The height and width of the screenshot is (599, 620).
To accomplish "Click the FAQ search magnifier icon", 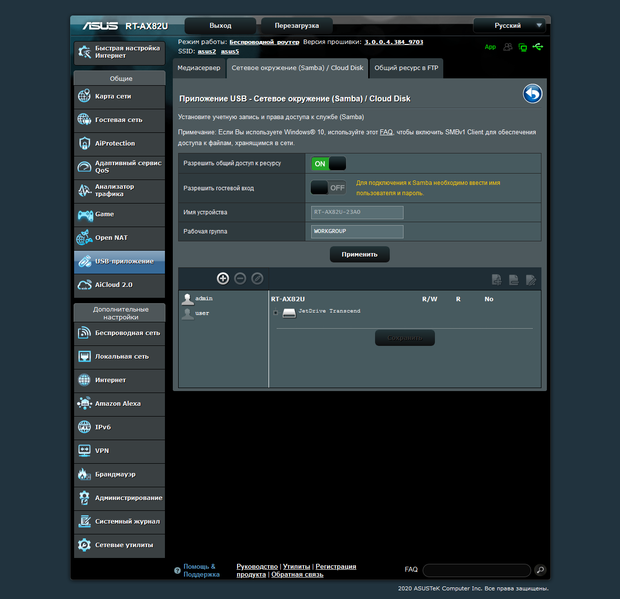I will click(540, 570).
